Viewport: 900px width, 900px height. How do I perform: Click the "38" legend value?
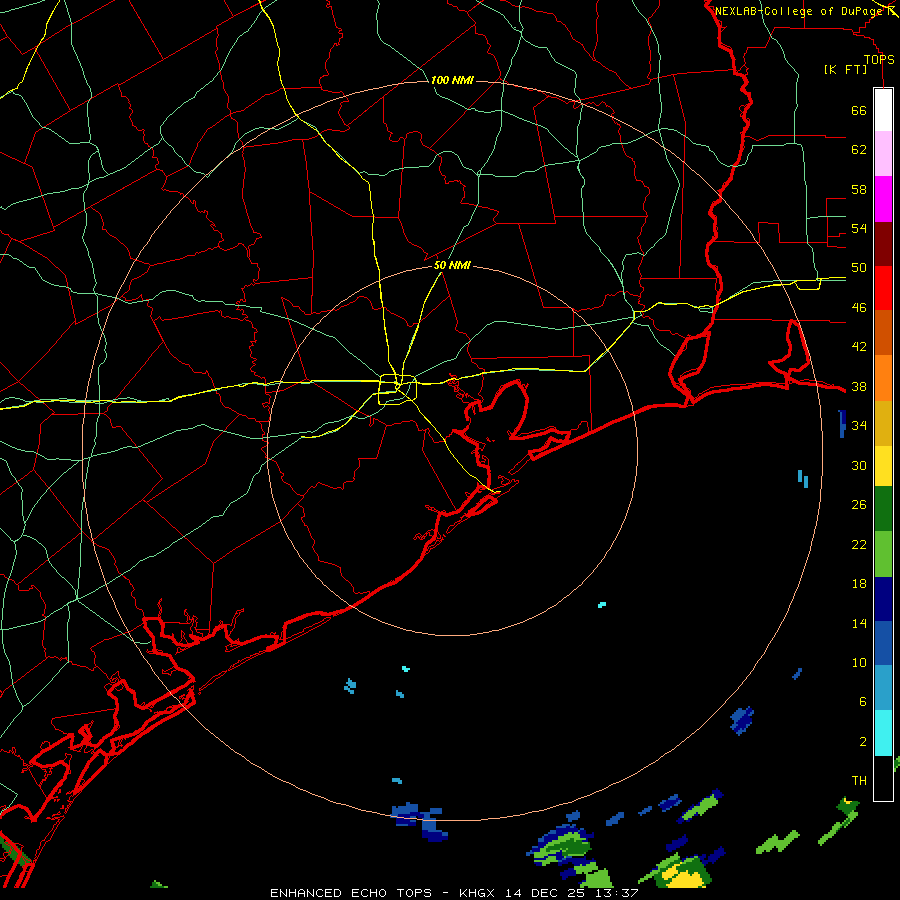click(859, 387)
